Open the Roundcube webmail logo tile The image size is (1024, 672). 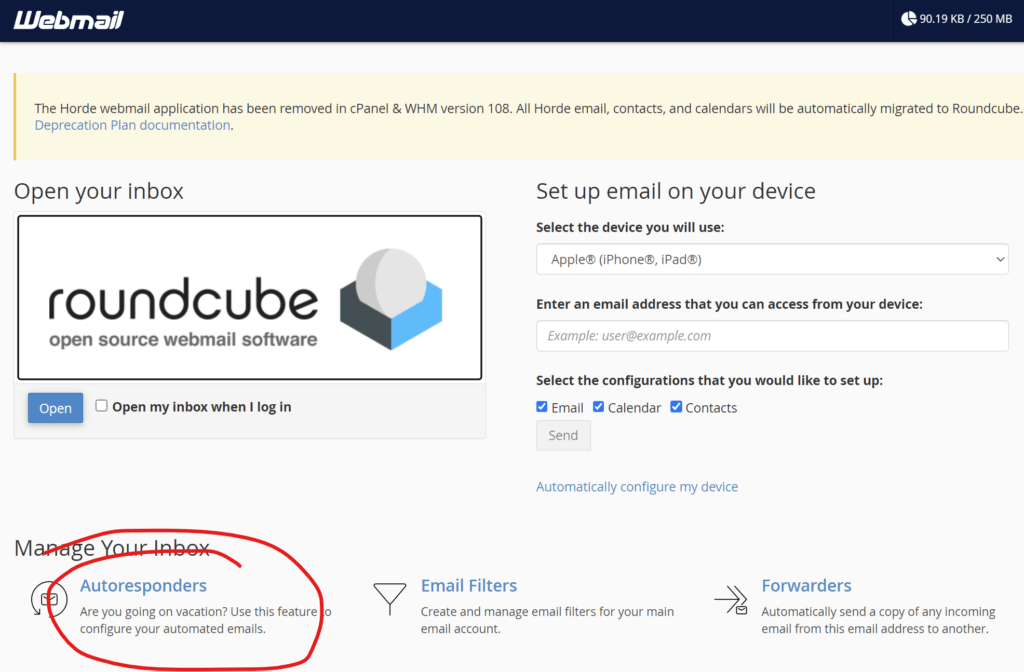(249, 298)
